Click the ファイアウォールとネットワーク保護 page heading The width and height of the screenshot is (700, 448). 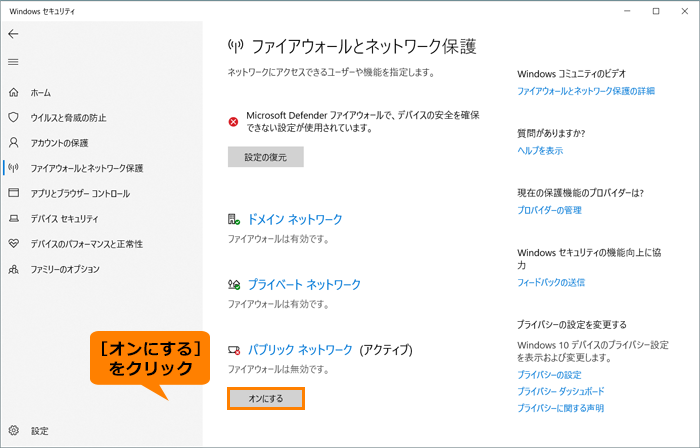[364, 46]
